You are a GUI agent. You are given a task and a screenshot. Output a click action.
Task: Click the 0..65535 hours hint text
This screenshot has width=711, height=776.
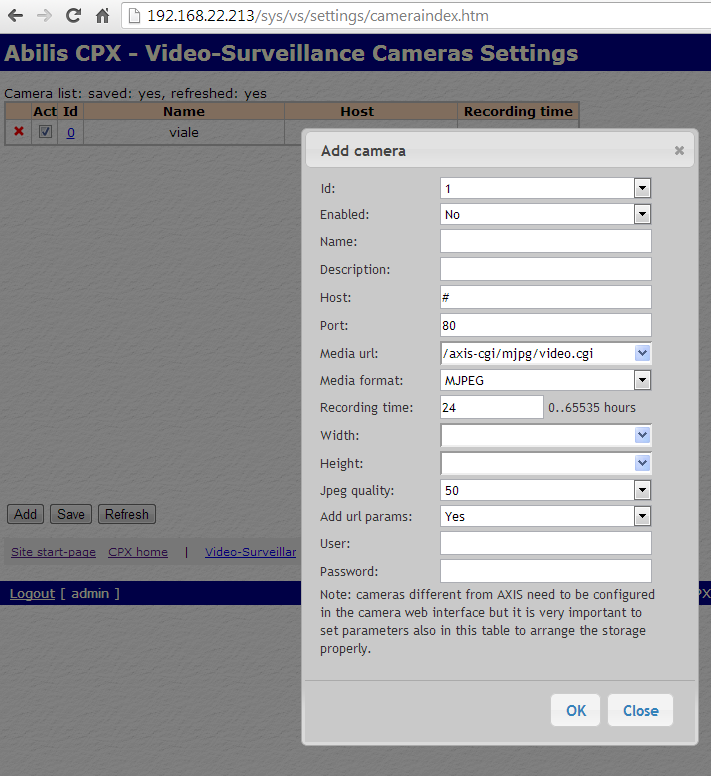pyautogui.click(x=592, y=407)
